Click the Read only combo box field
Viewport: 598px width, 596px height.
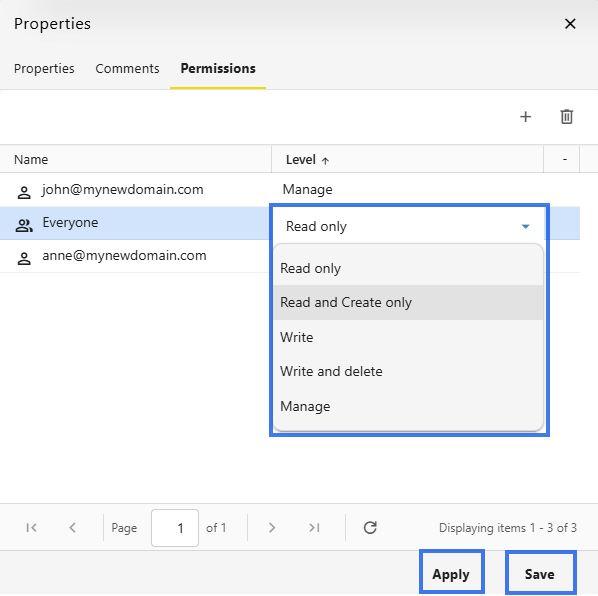[x=409, y=226]
